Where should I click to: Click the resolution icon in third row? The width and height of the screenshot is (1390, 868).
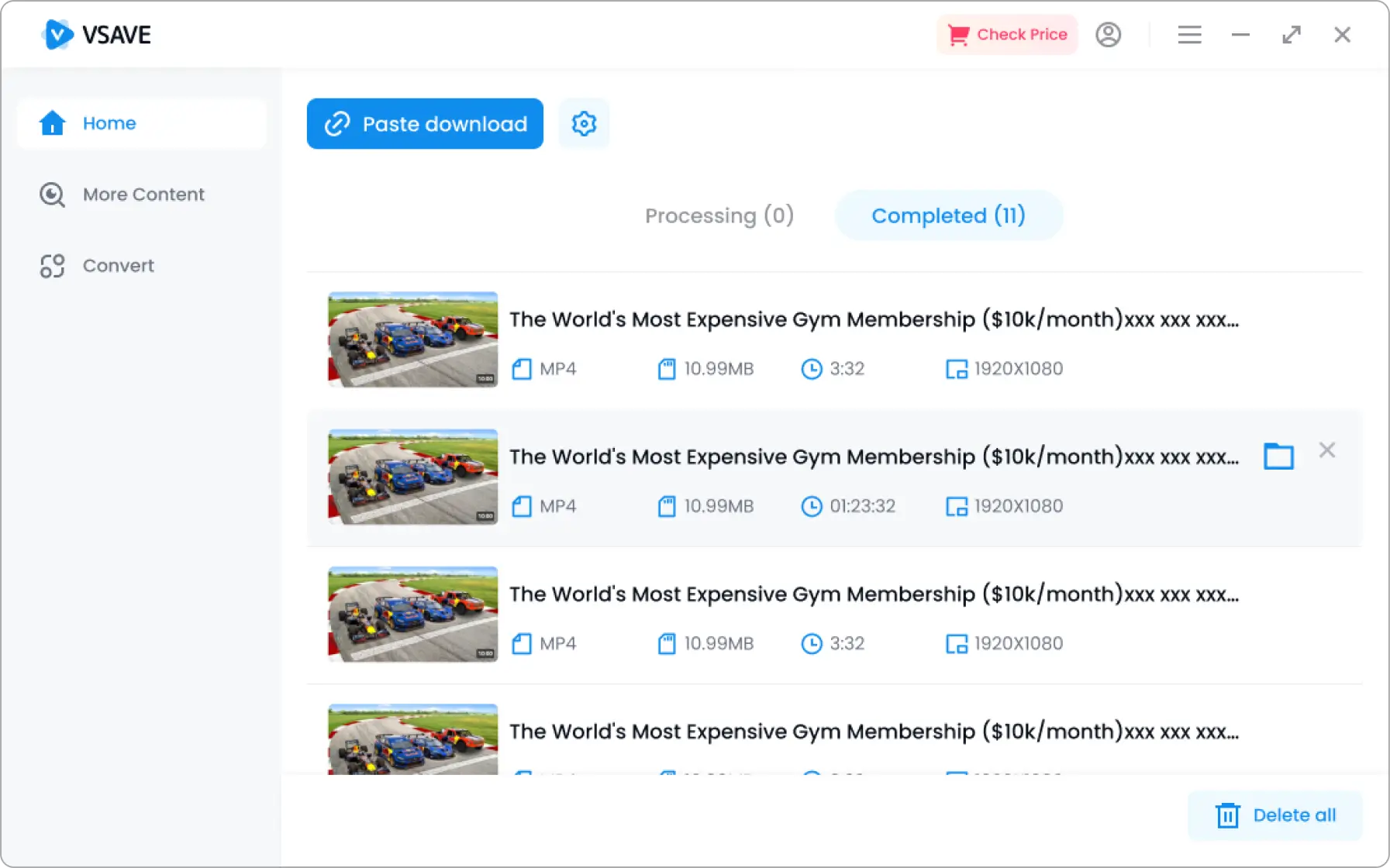(957, 643)
